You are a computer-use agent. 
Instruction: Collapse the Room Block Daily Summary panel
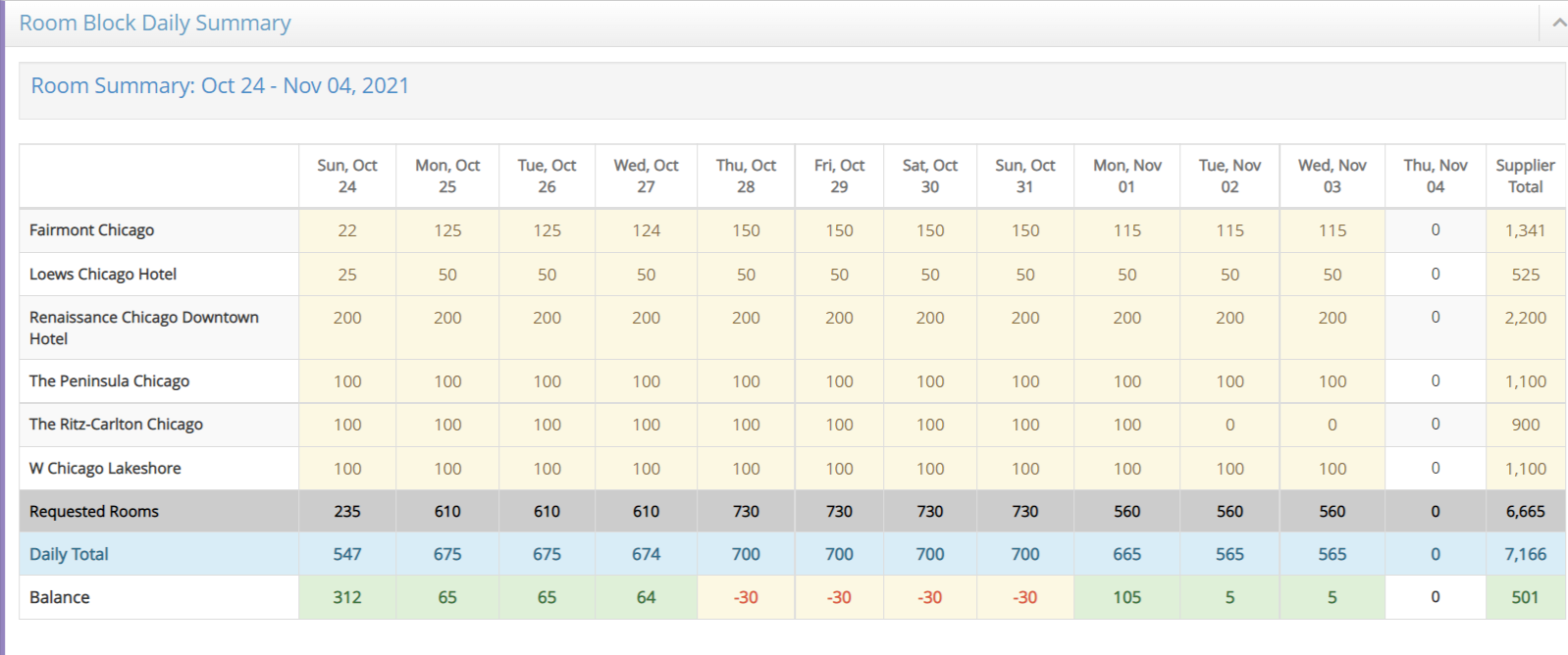pos(1557,23)
